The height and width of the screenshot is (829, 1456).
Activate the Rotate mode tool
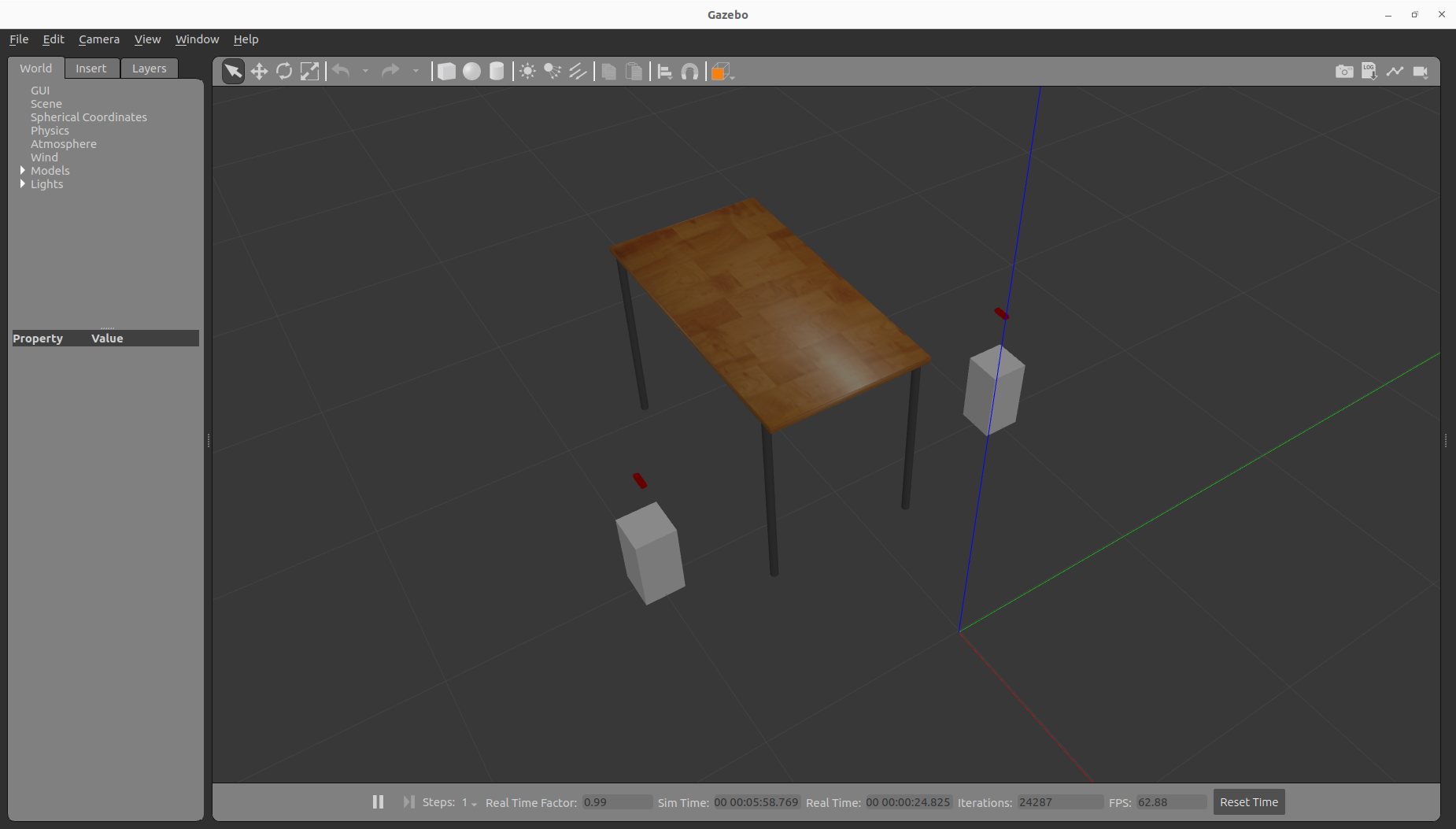click(x=284, y=72)
